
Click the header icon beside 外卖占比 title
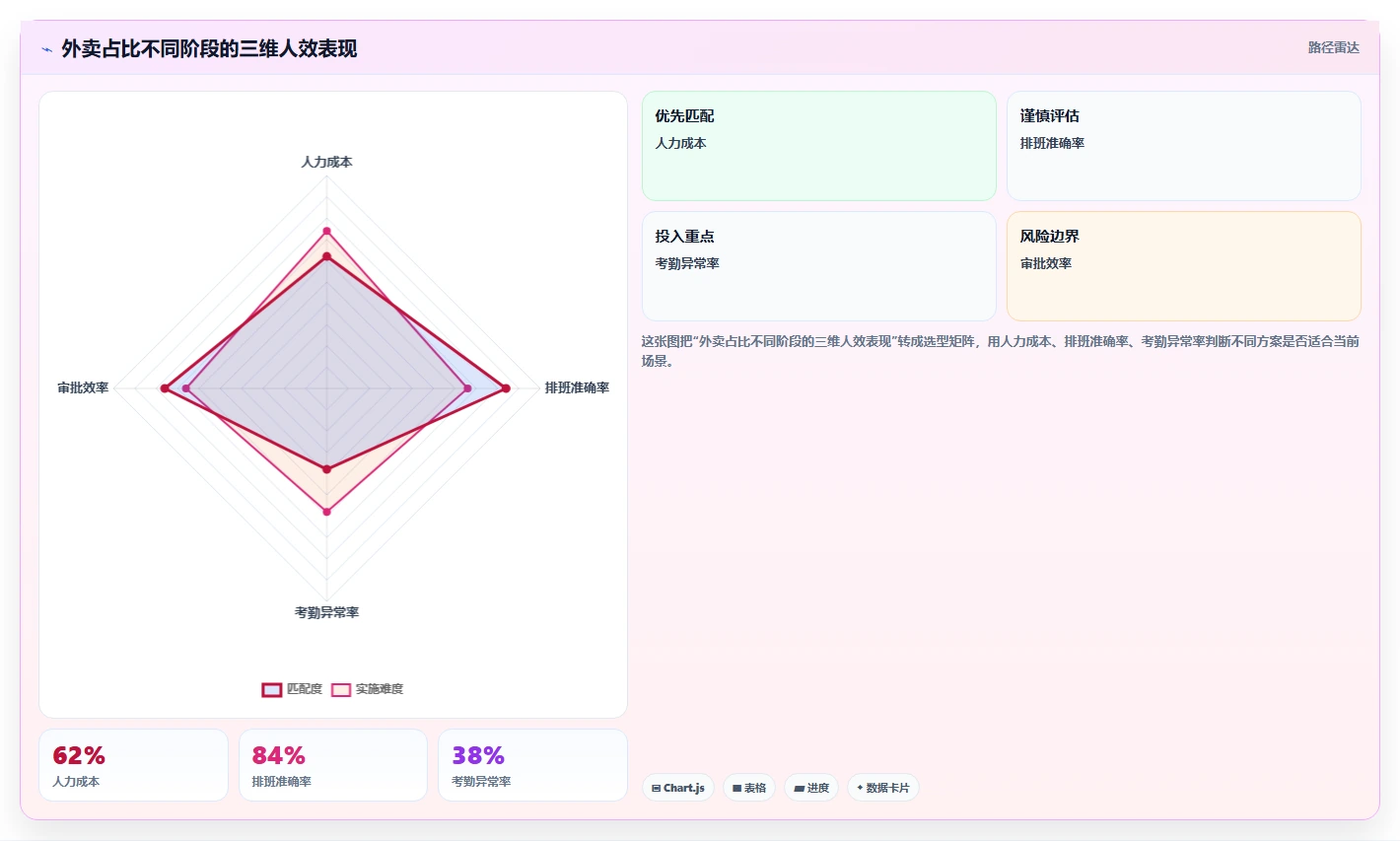click(x=46, y=49)
